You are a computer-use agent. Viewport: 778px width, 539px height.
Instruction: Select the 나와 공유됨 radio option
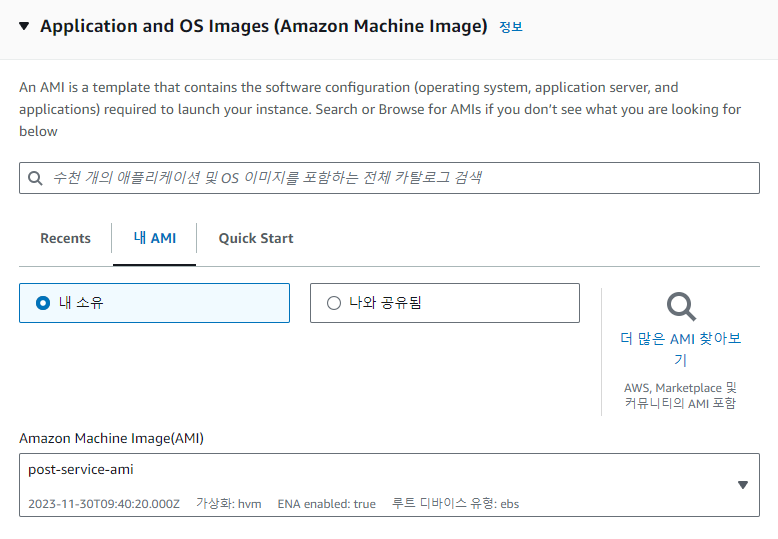pyautogui.click(x=445, y=303)
